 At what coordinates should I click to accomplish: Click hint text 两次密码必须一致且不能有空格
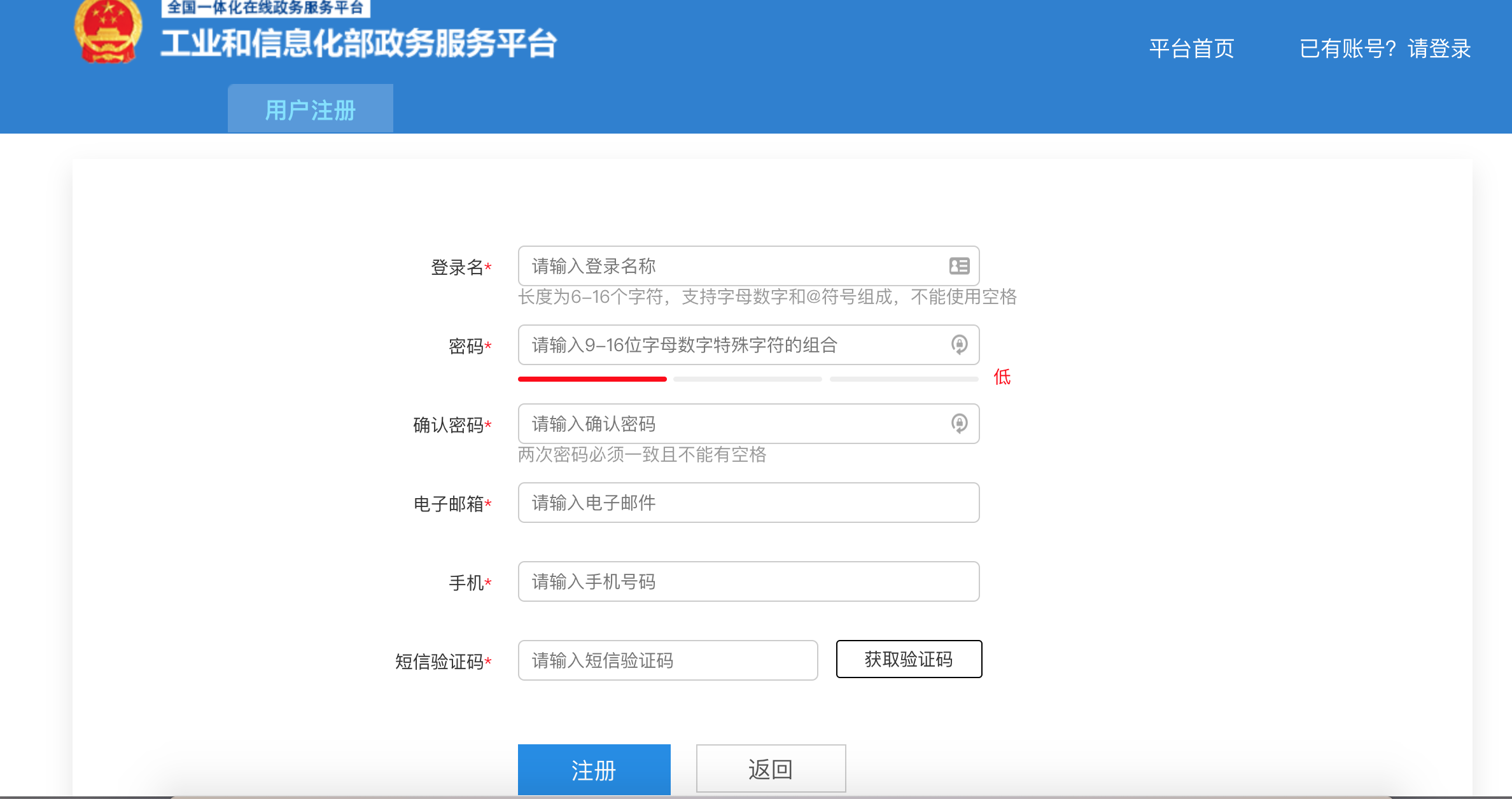pos(642,454)
